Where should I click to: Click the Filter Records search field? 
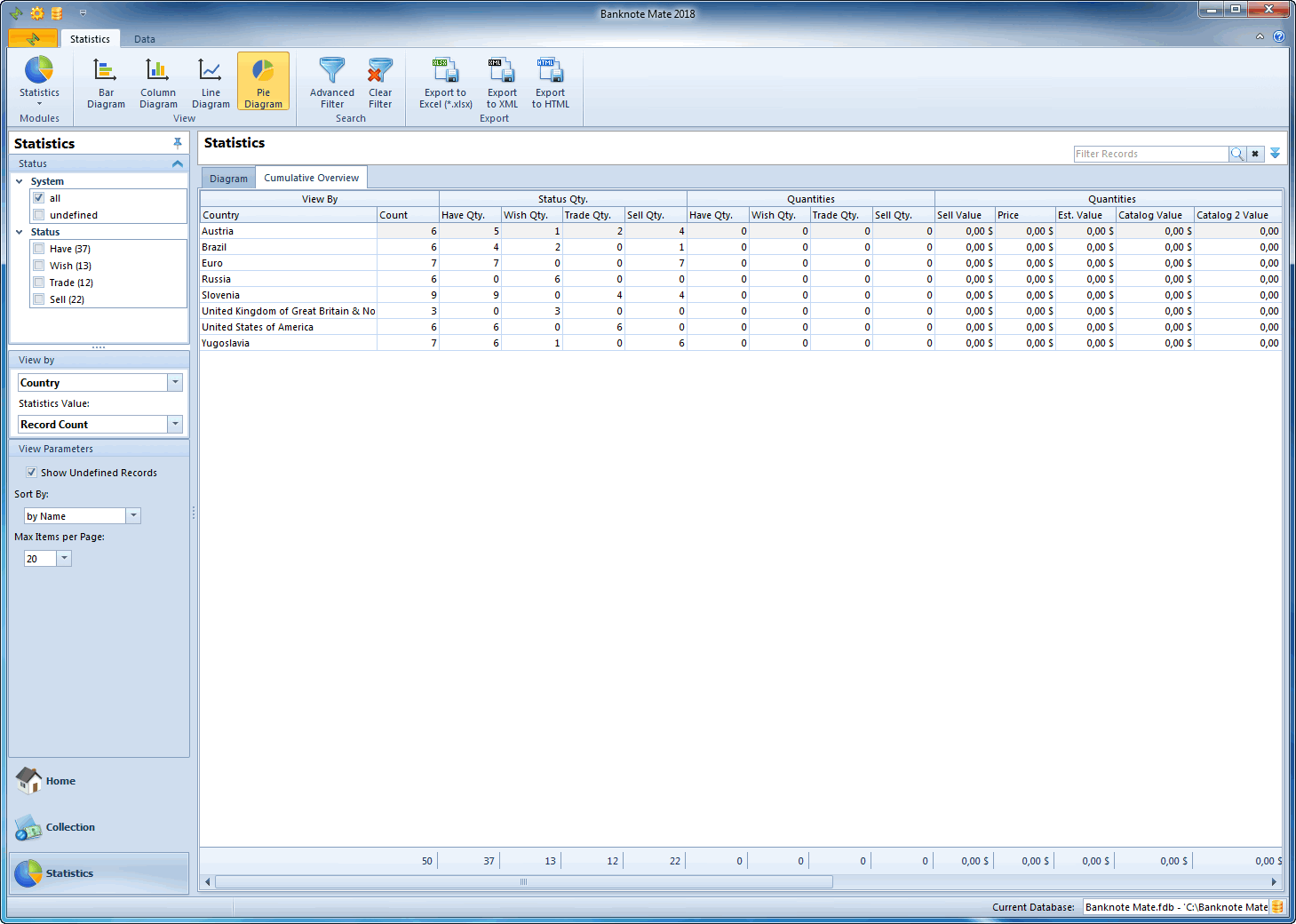point(1150,154)
